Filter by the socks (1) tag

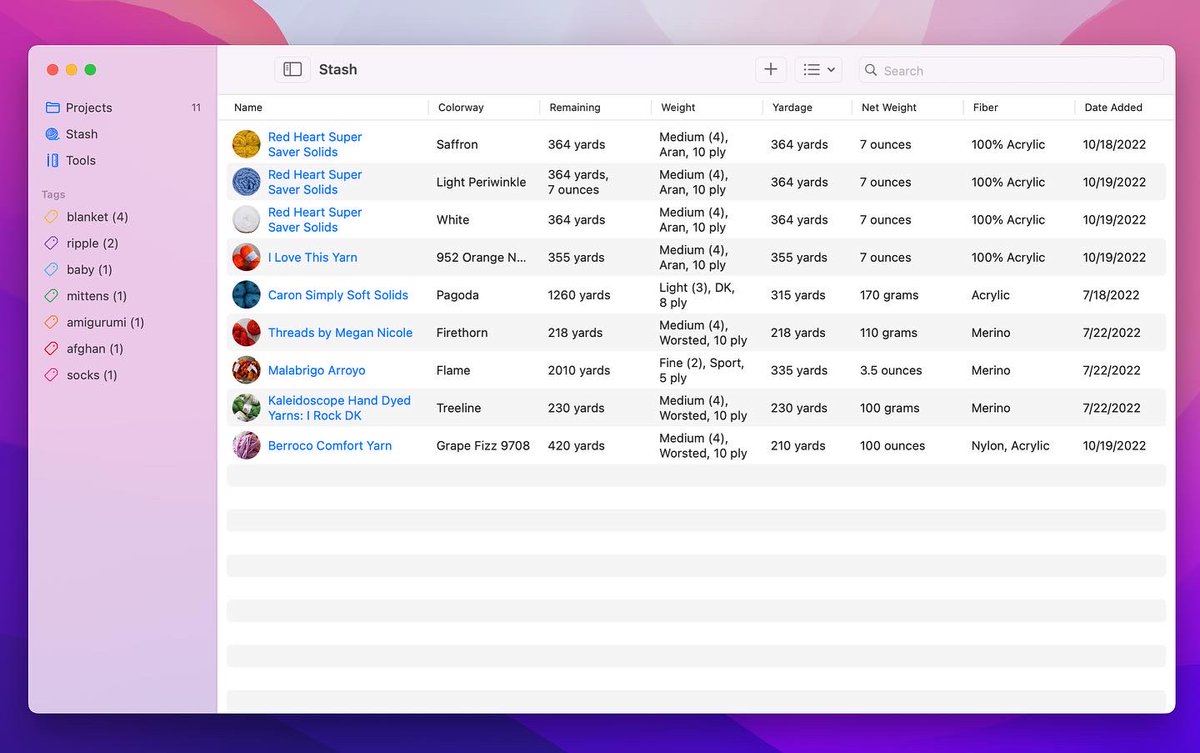tap(92, 375)
